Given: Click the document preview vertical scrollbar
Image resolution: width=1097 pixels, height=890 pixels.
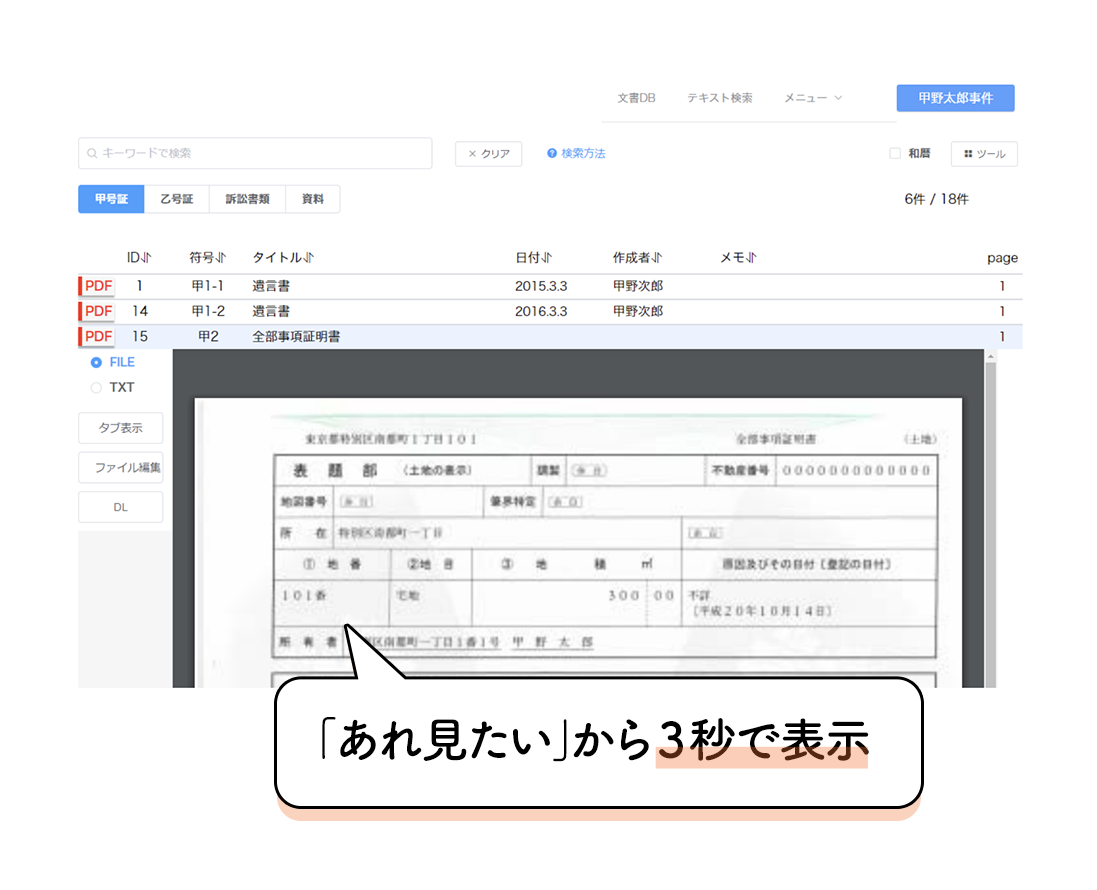Looking at the screenshot, I should click(x=991, y=525).
